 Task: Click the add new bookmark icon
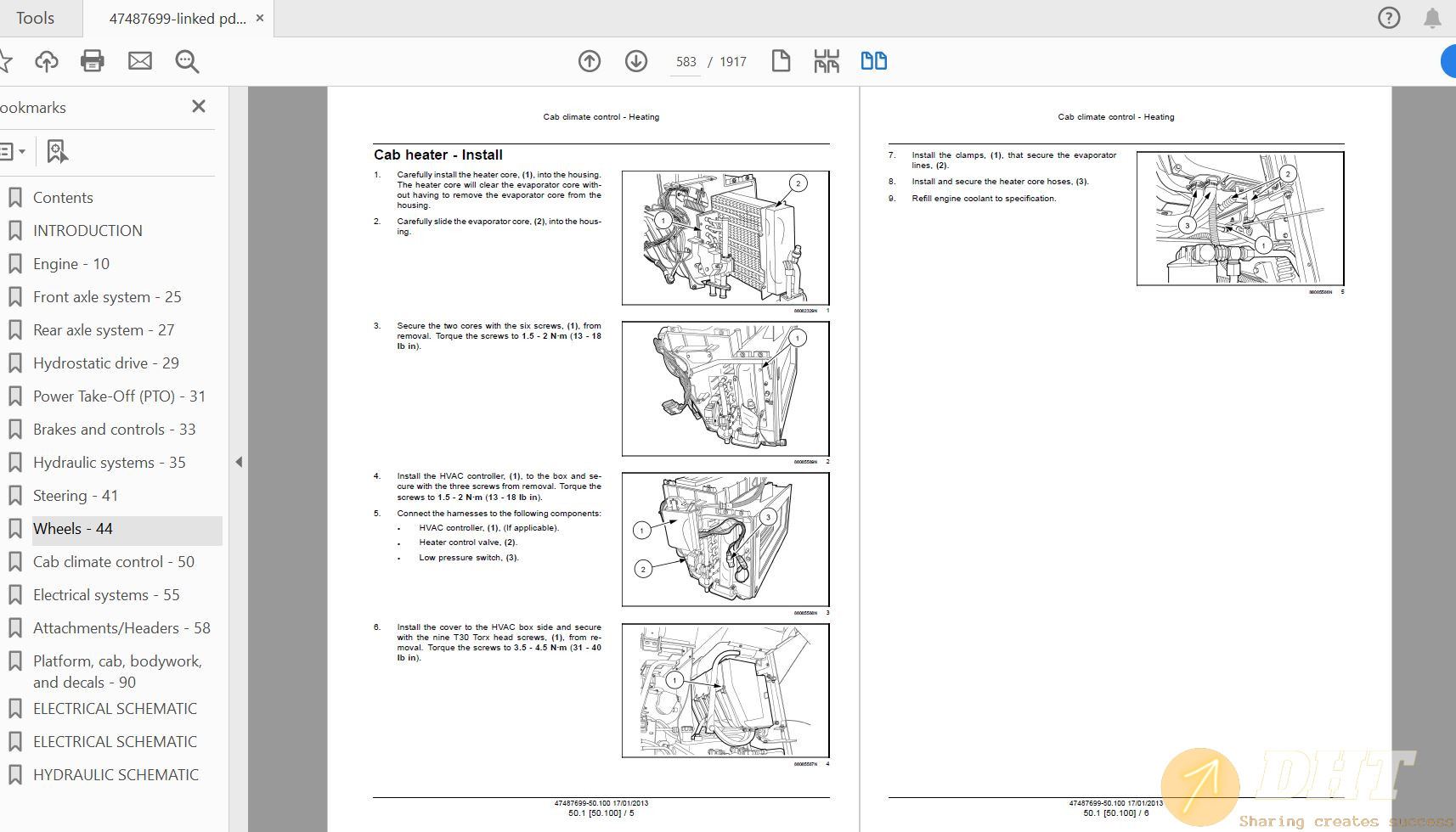57,151
